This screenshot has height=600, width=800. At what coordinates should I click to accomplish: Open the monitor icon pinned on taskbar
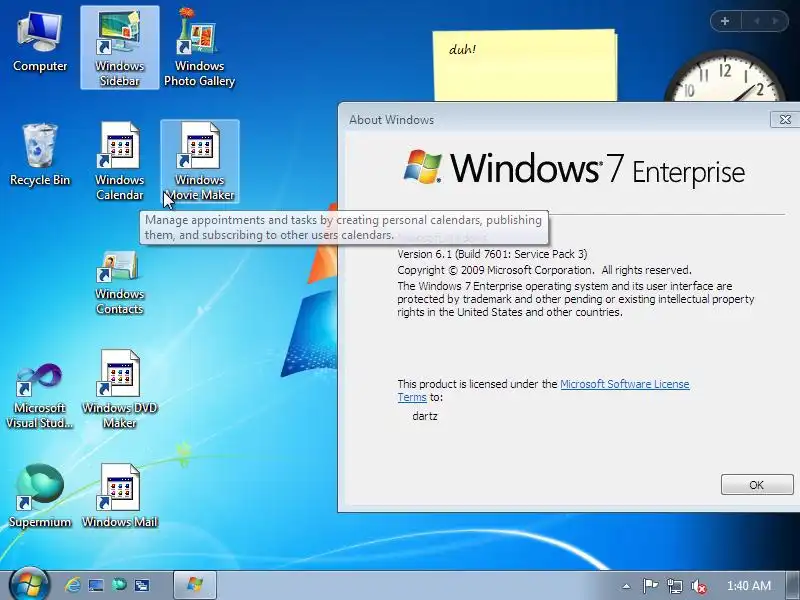click(x=96, y=585)
